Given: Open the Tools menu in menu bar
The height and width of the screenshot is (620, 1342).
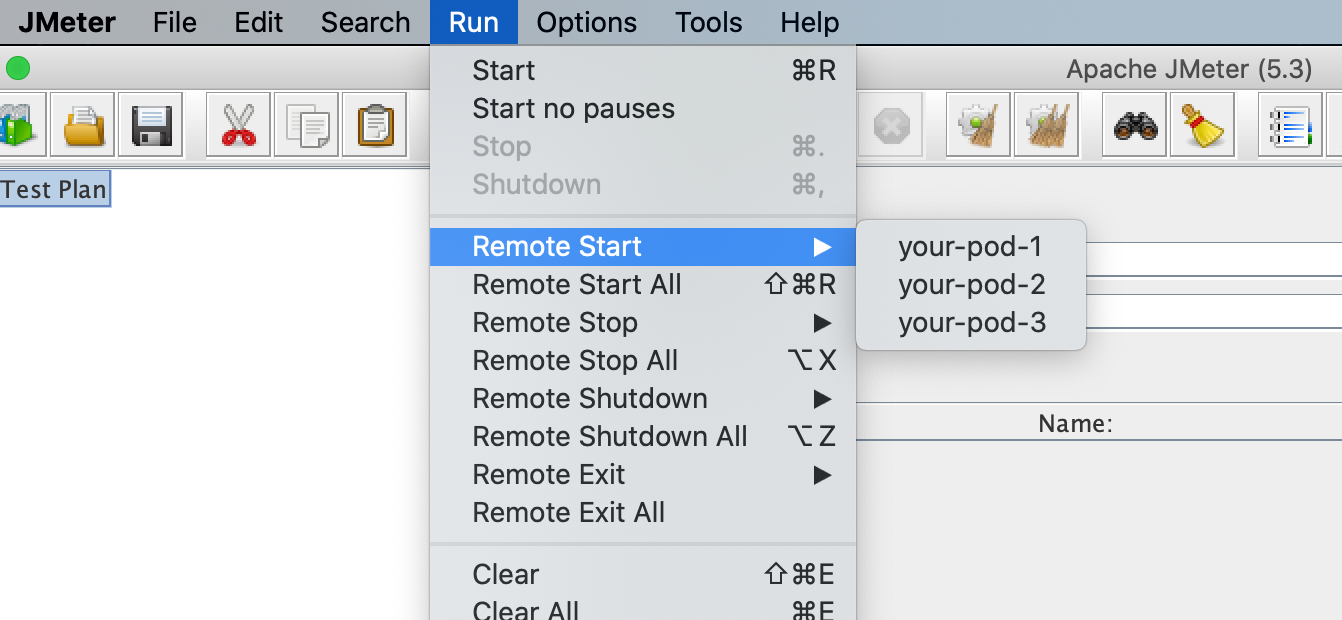Looking at the screenshot, I should point(708,22).
